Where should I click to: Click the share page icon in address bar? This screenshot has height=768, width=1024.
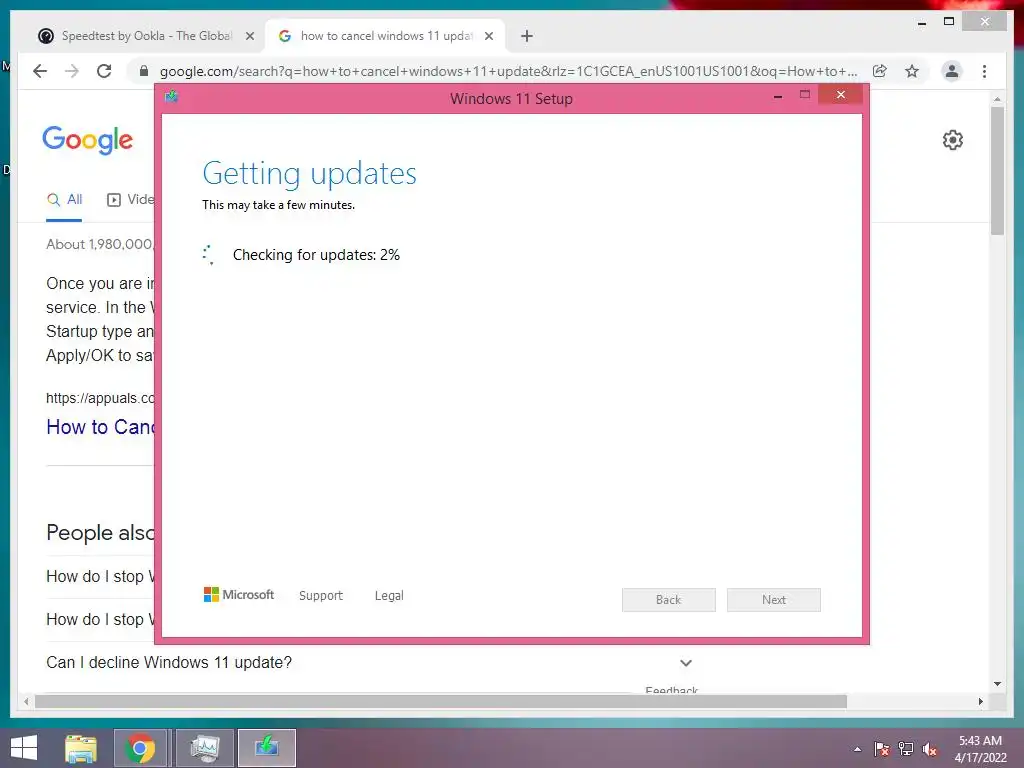click(x=880, y=71)
